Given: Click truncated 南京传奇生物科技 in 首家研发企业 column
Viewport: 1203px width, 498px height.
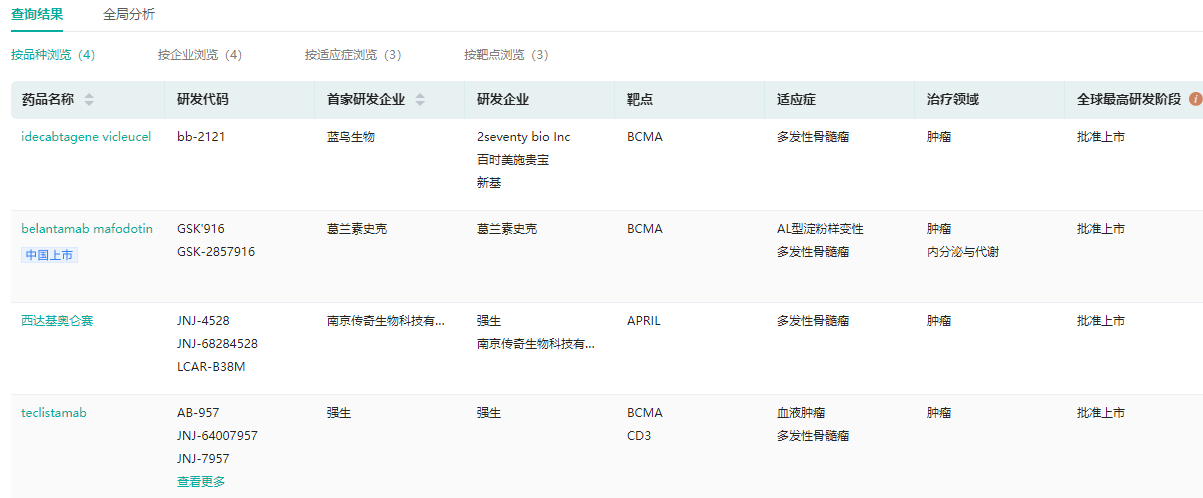Looking at the screenshot, I should pyautogui.click(x=386, y=321).
